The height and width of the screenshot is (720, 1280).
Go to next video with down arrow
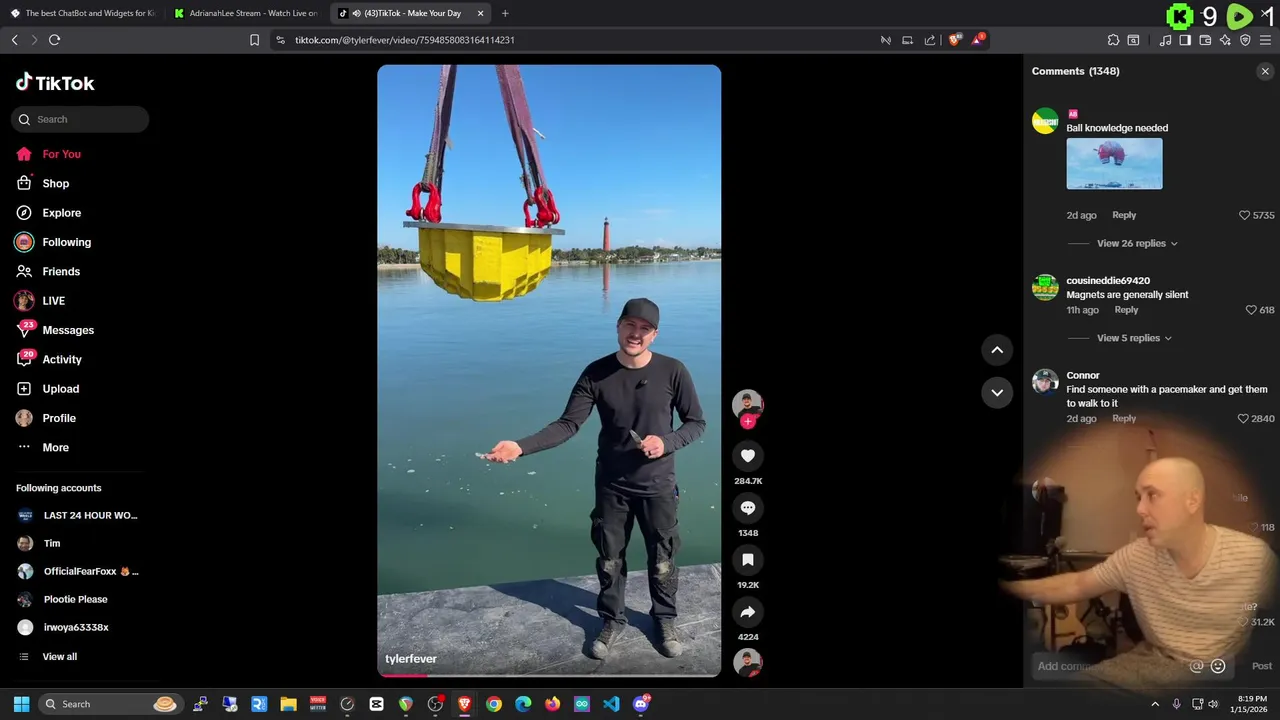(x=997, y=392)
